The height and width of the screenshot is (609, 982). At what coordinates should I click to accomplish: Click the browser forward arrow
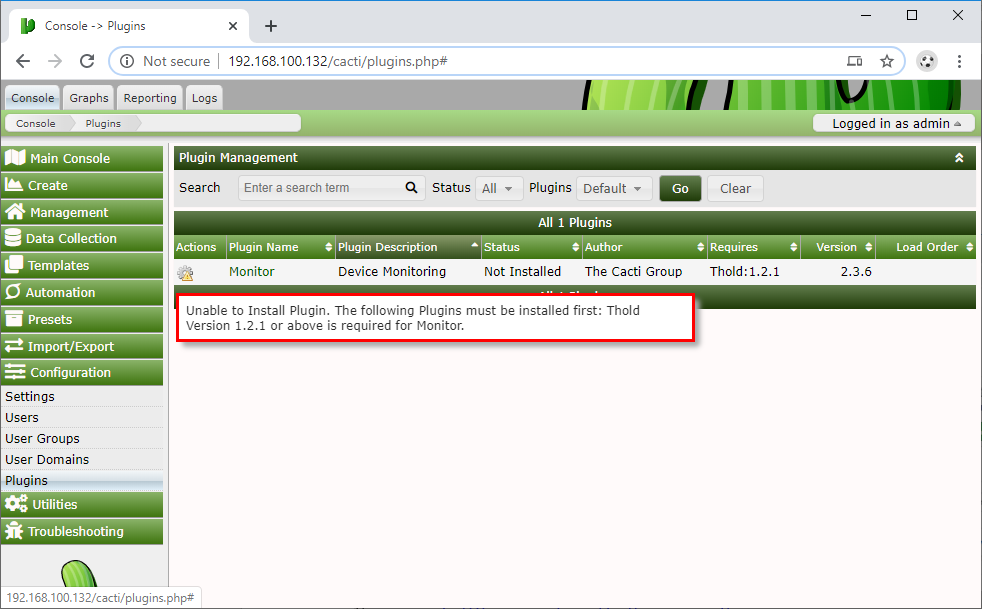click(x=55, y=61)
